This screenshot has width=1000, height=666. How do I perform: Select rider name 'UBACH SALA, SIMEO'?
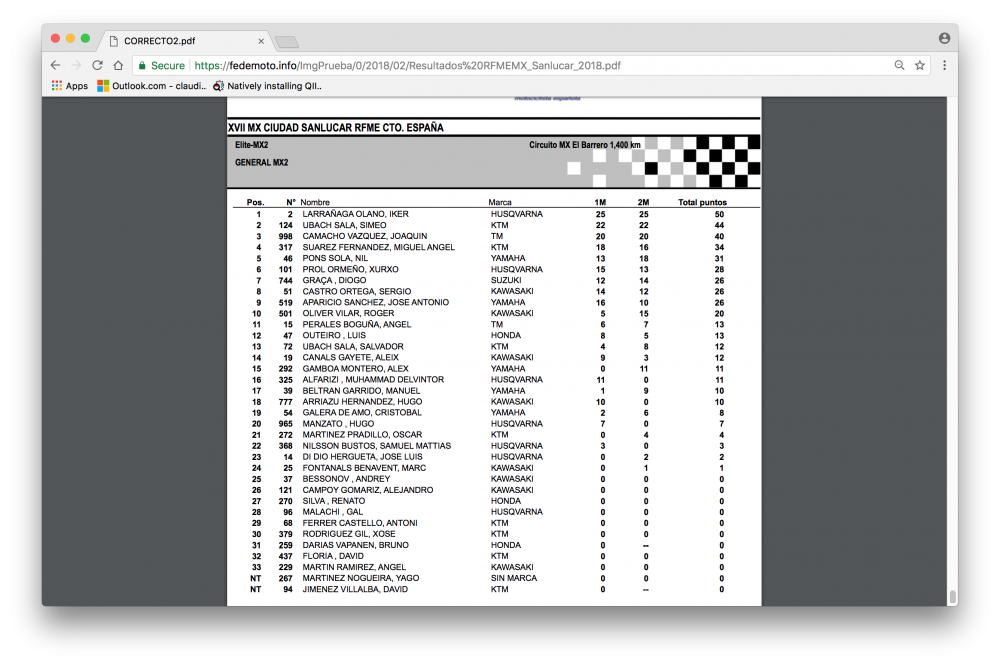coord(344,225)
